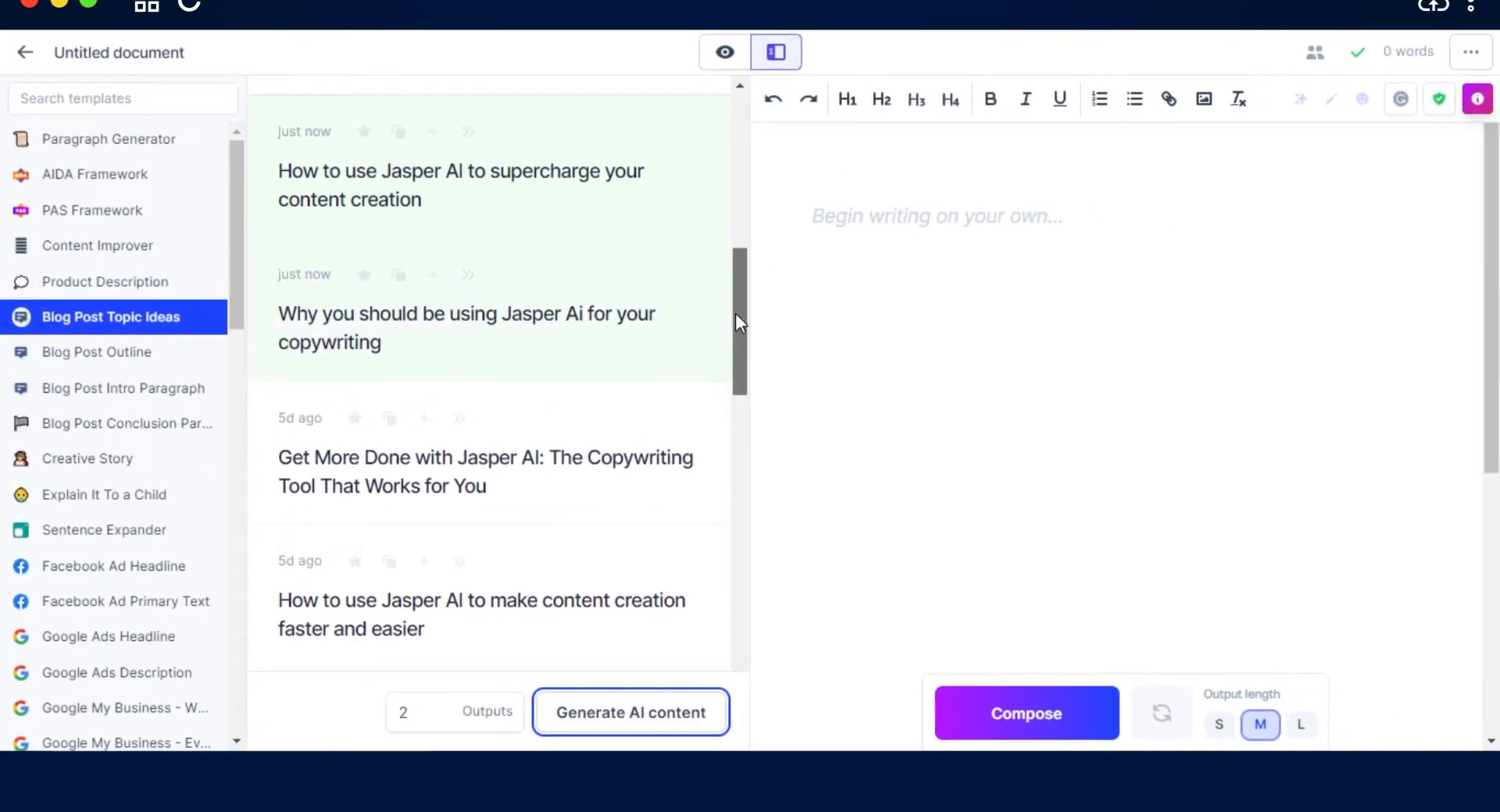Select the Product Description template
Screen dimensions: 1500x812
114,282
